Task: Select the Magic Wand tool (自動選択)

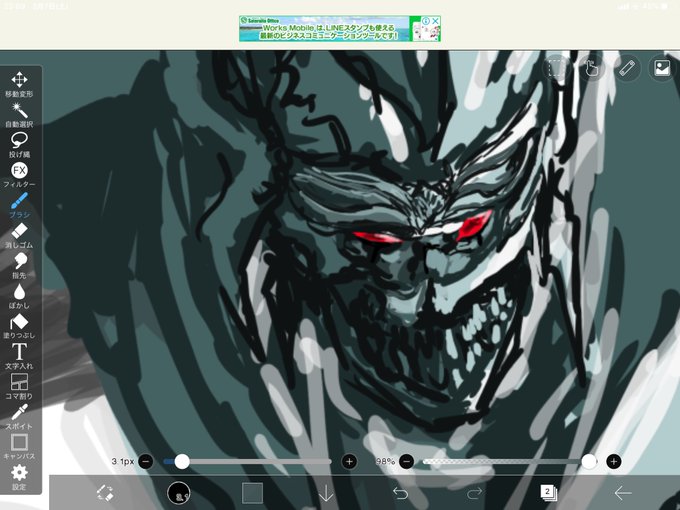Action: click(19, 114)
